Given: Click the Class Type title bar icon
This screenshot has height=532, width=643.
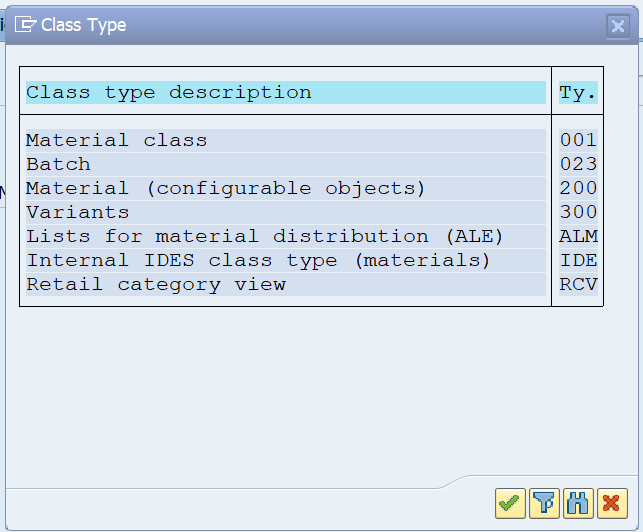Looking at the screenshot, I should pyautogui.click(x=25, y=25).
